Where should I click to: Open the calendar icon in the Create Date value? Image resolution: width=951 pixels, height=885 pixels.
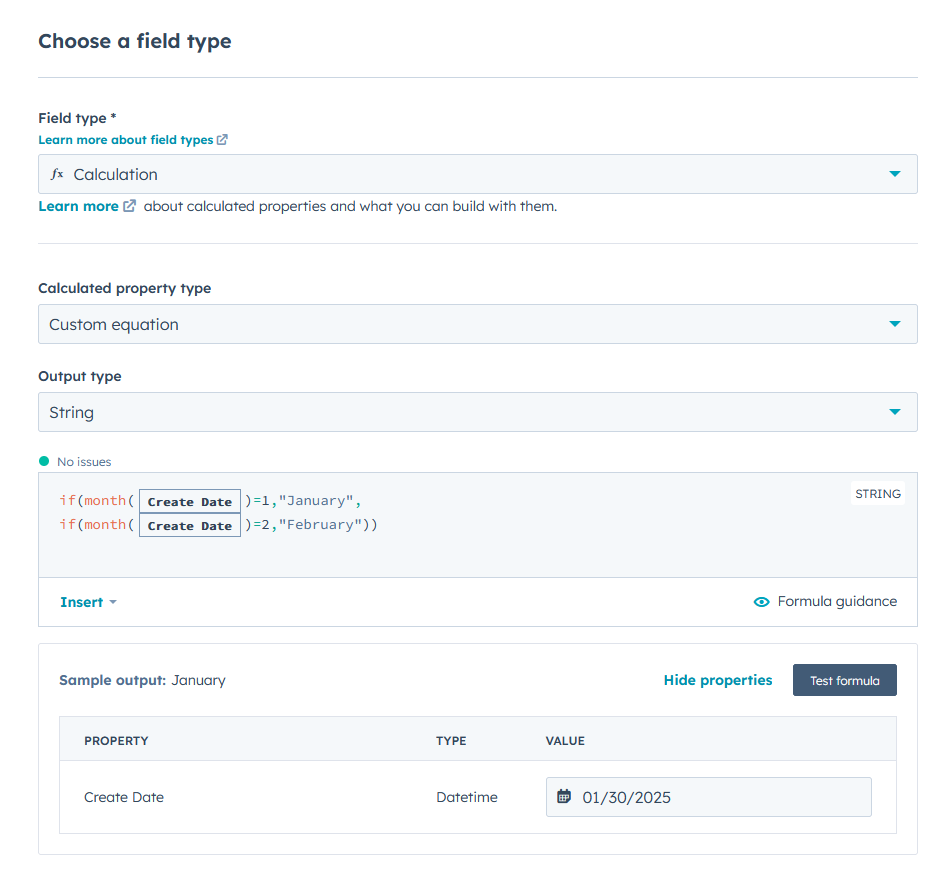coord(564,796)
